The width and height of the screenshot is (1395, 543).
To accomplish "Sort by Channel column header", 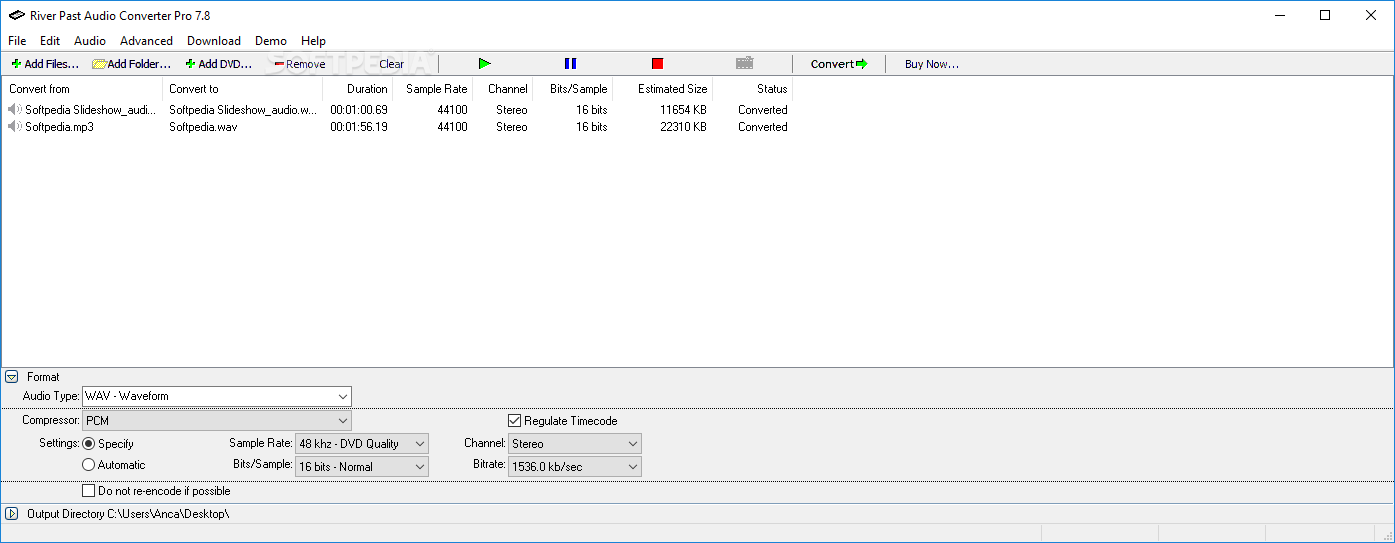I will [x=502, y=89].
